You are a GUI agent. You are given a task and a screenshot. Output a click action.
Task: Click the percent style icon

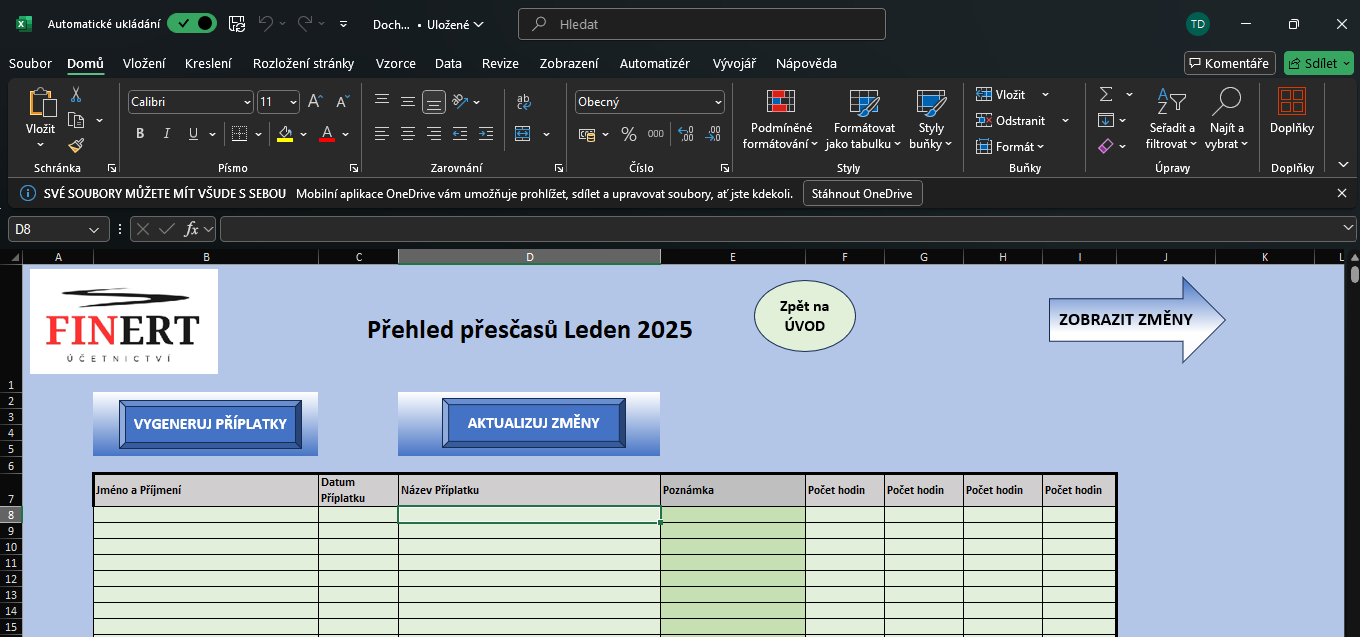coord(629,134)
